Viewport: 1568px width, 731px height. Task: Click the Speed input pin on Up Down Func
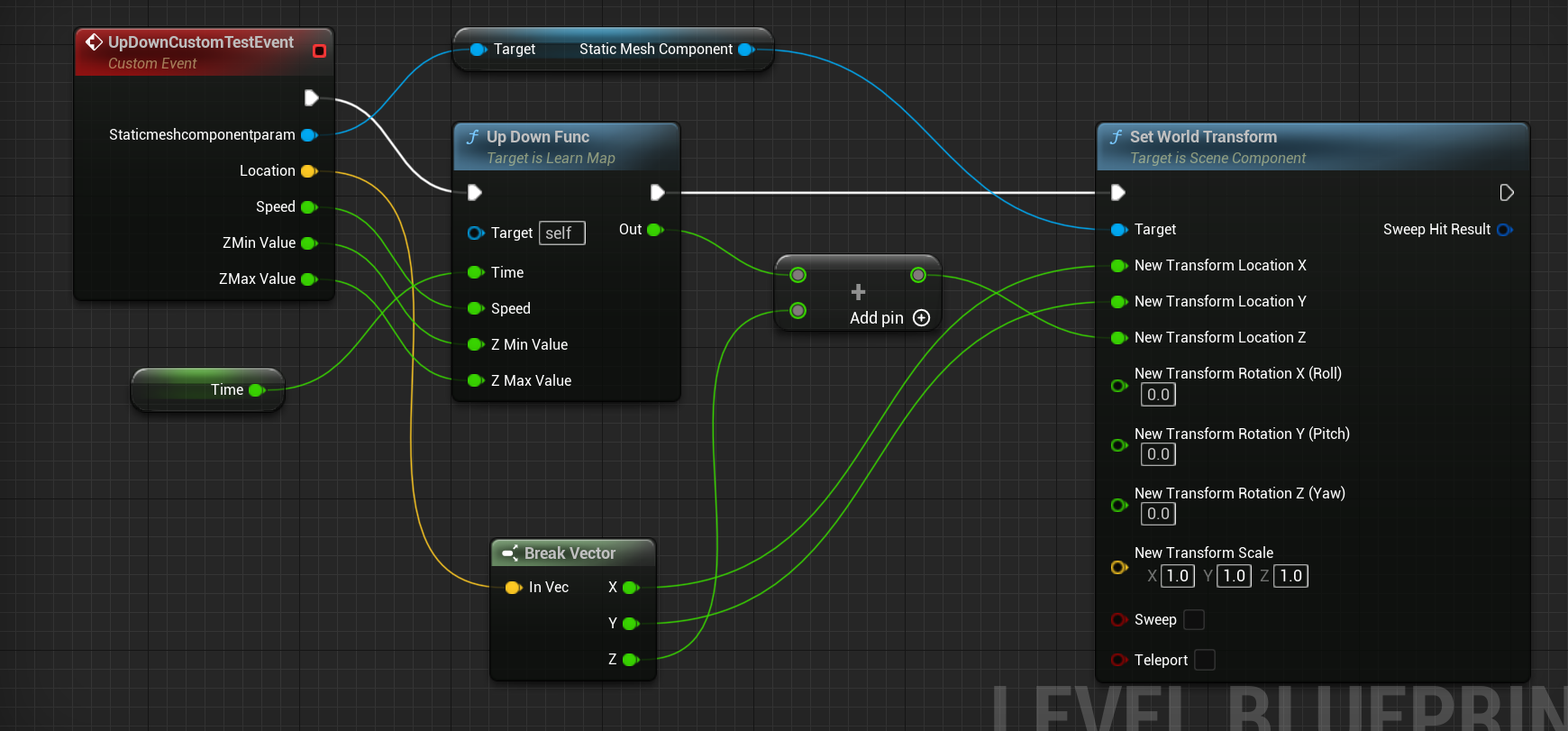point(476,308)
